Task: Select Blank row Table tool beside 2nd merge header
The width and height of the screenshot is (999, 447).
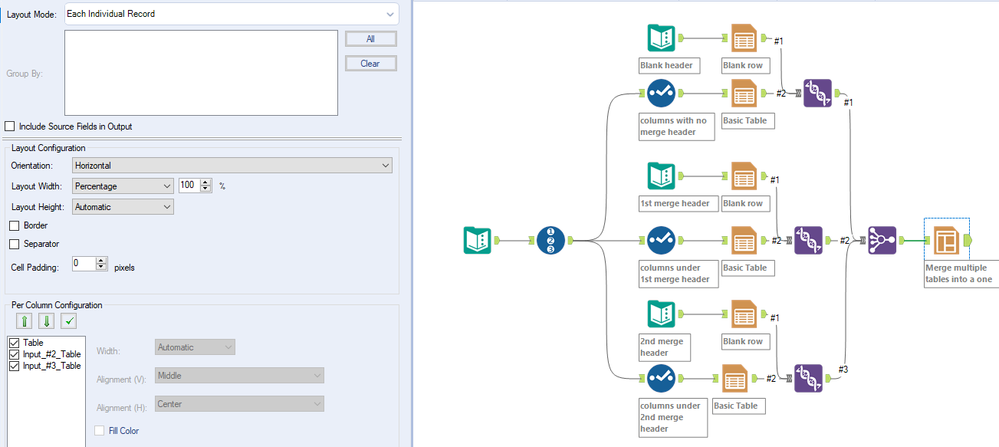Action: coord(744,314)
